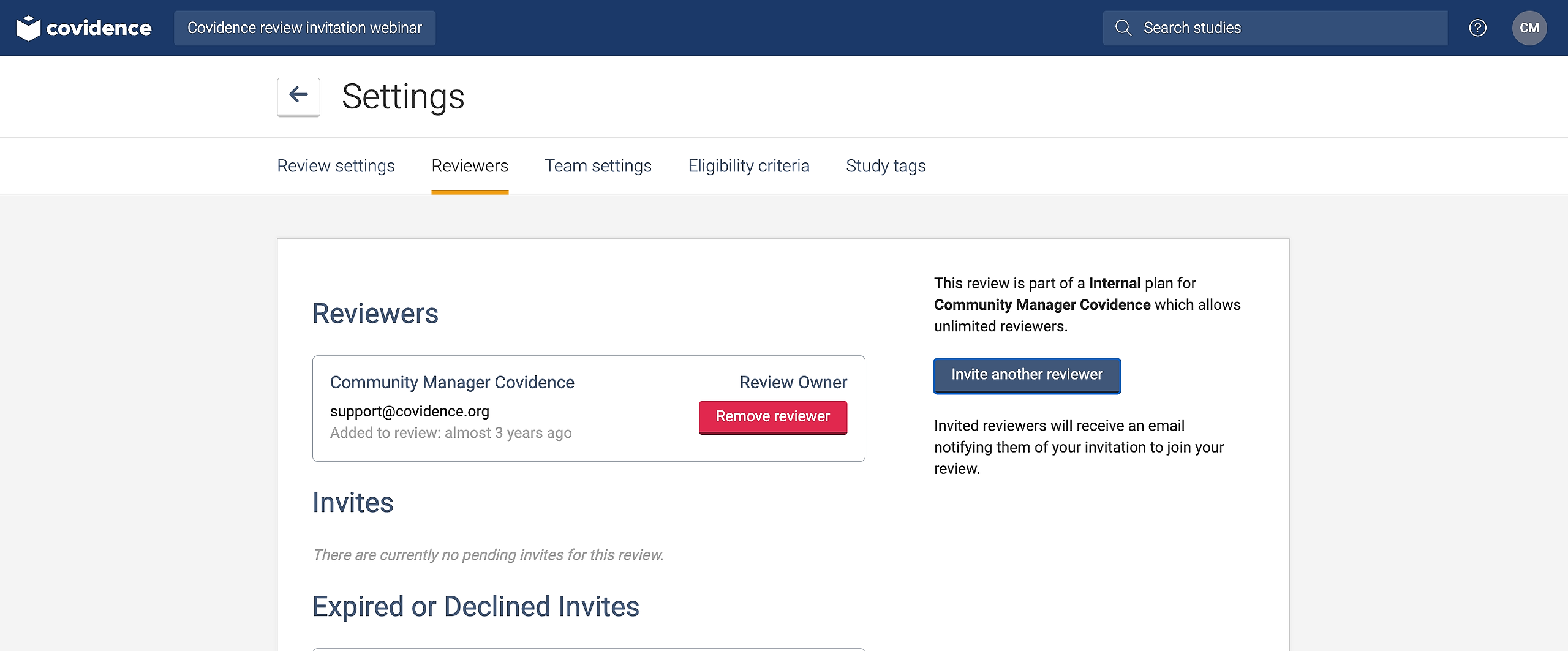Click Invite another reviewer button

click(x=1027, y=375)
